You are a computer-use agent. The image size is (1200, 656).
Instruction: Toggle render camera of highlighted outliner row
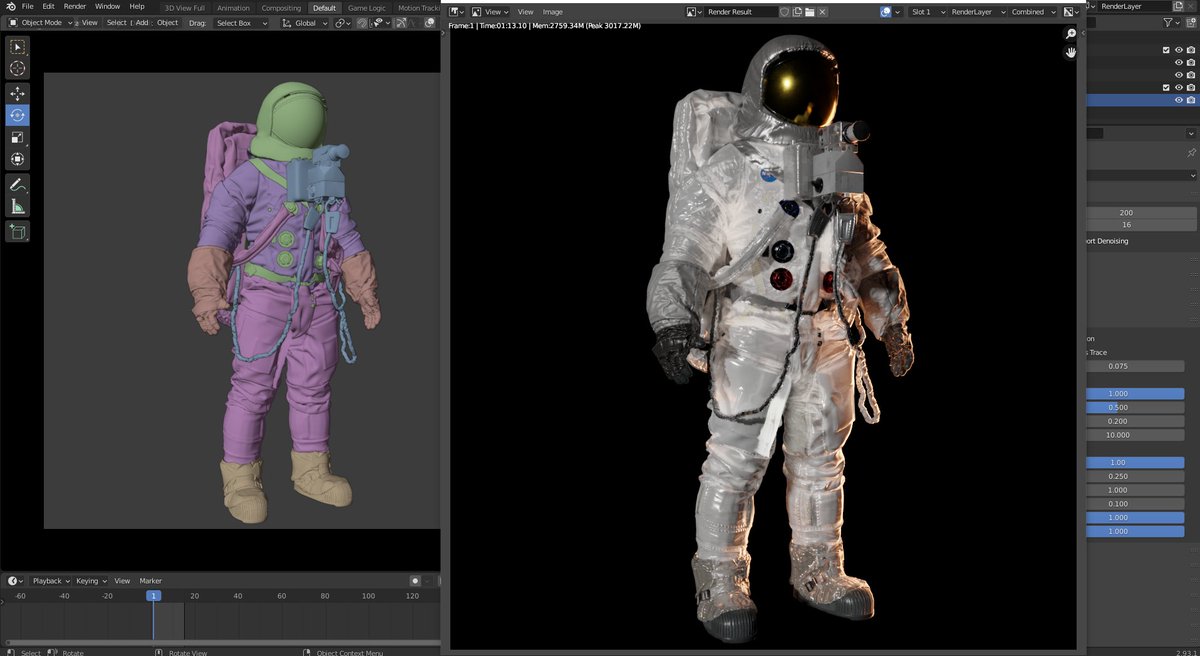click(1191, 100)
